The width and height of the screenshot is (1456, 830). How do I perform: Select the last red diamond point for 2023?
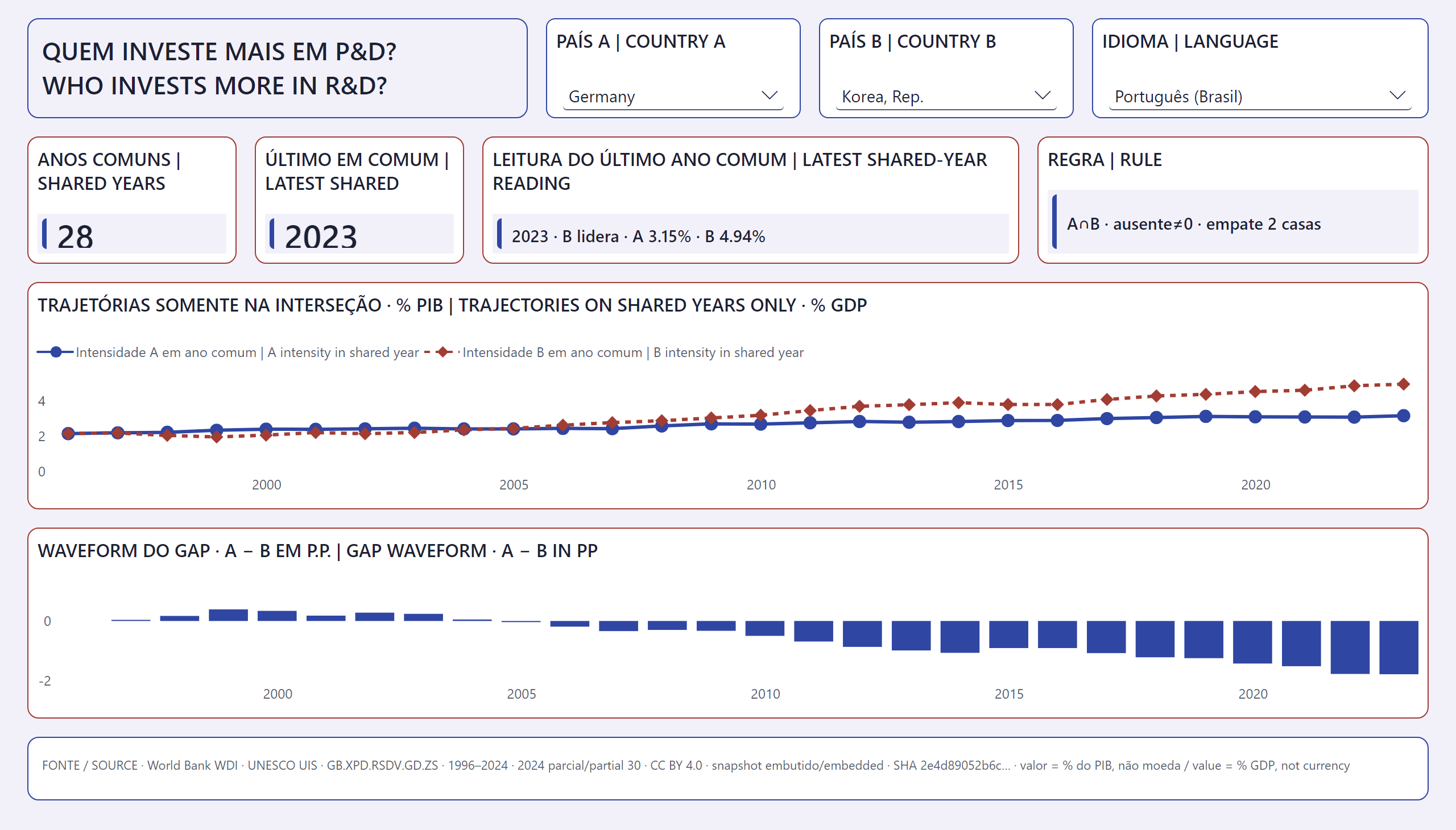[1404, 384]
